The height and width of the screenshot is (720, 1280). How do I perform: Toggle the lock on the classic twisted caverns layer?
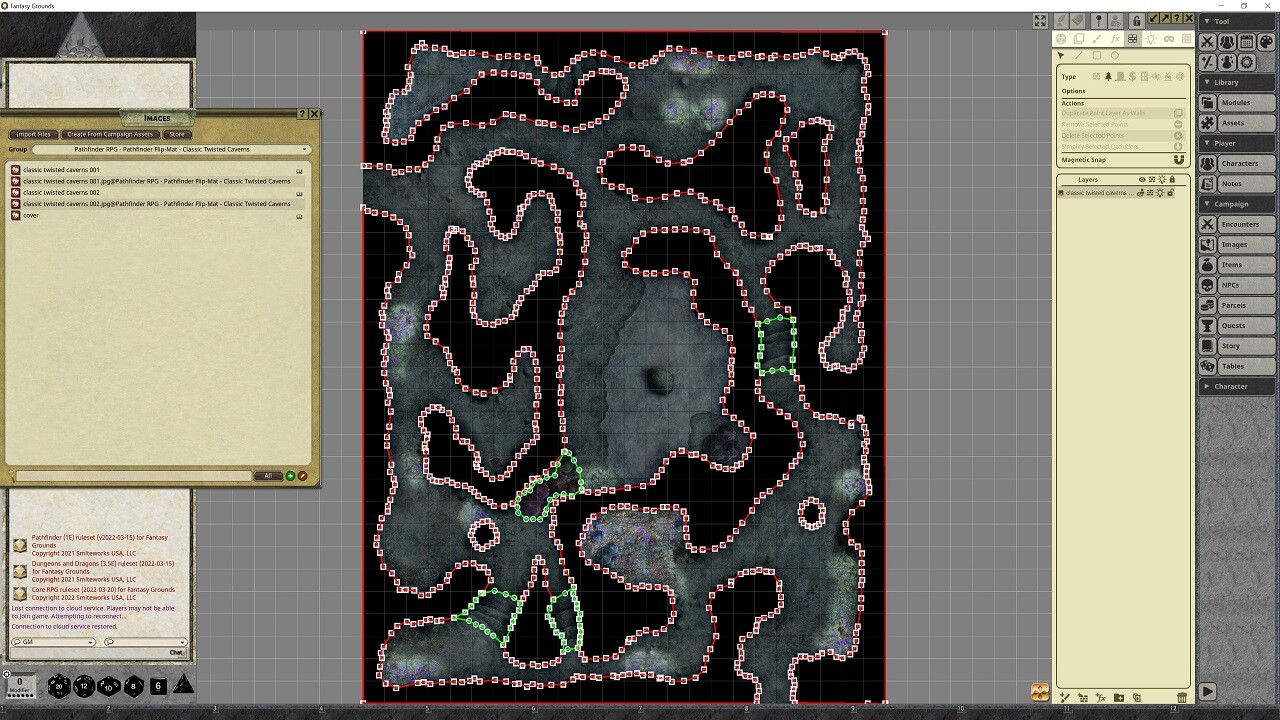(x=1172, y=192)
